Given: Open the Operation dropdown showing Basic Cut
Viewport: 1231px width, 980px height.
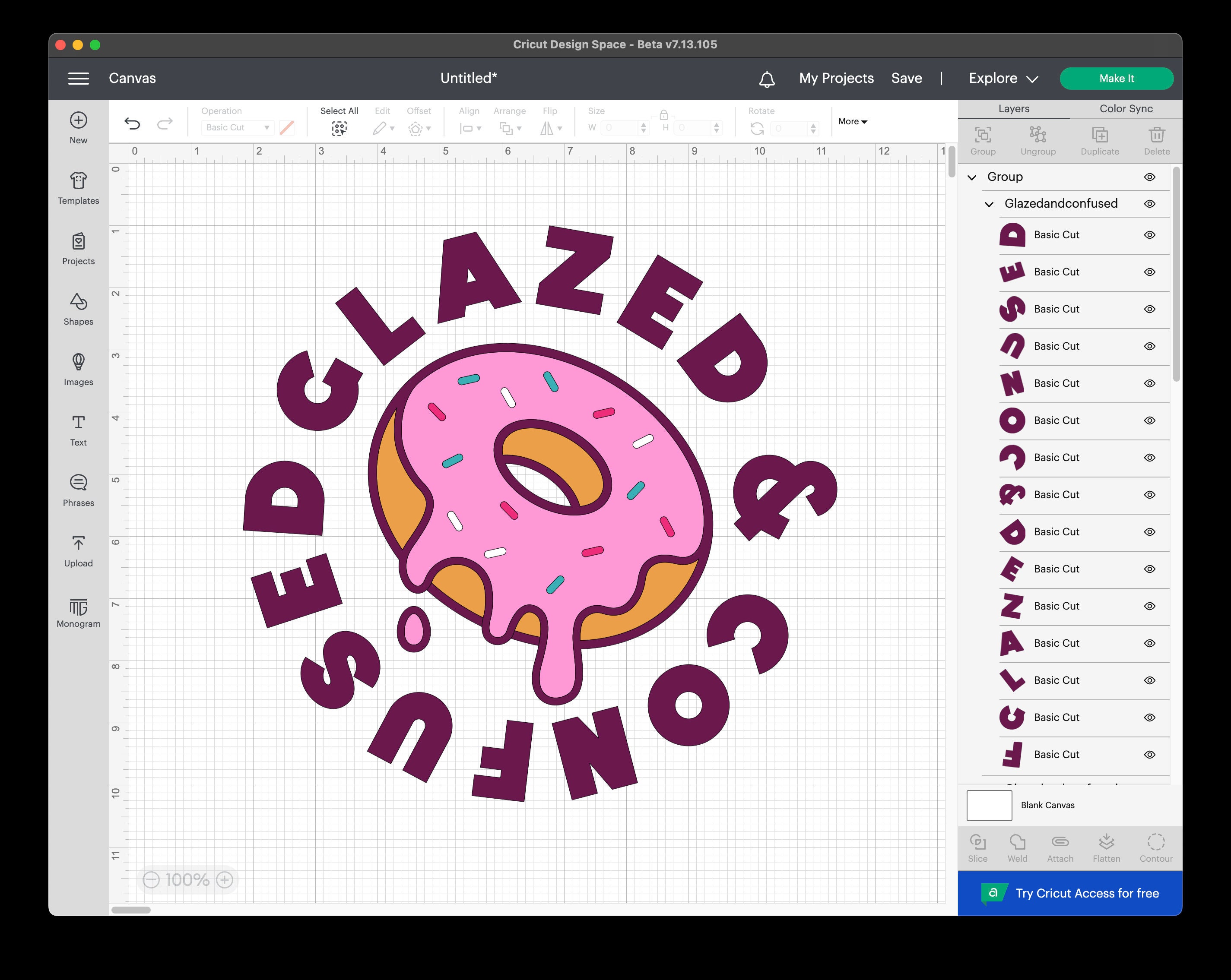Looking at the screenshot, I should click(237, 127).
